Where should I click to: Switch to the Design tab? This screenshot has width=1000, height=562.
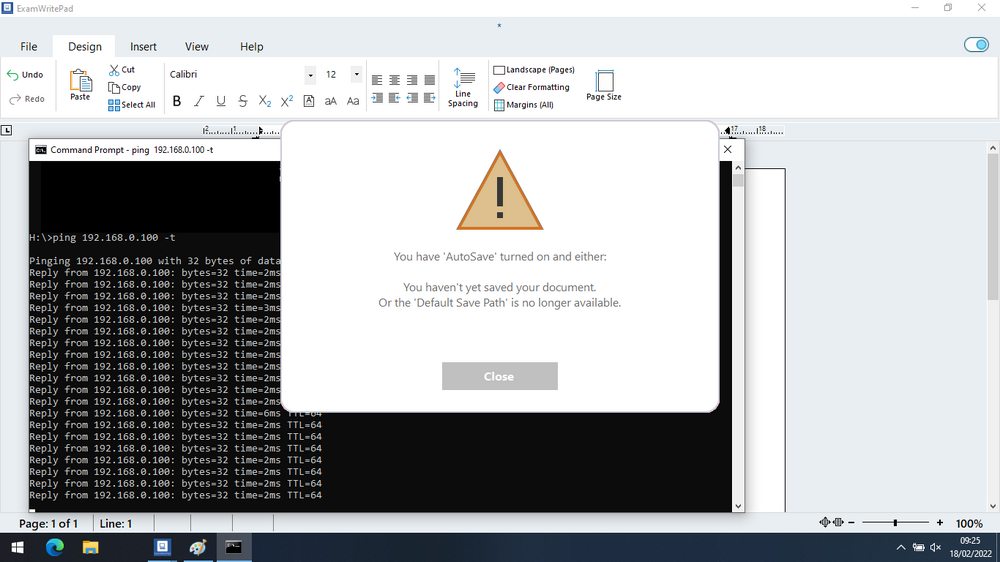pos(85,47)
